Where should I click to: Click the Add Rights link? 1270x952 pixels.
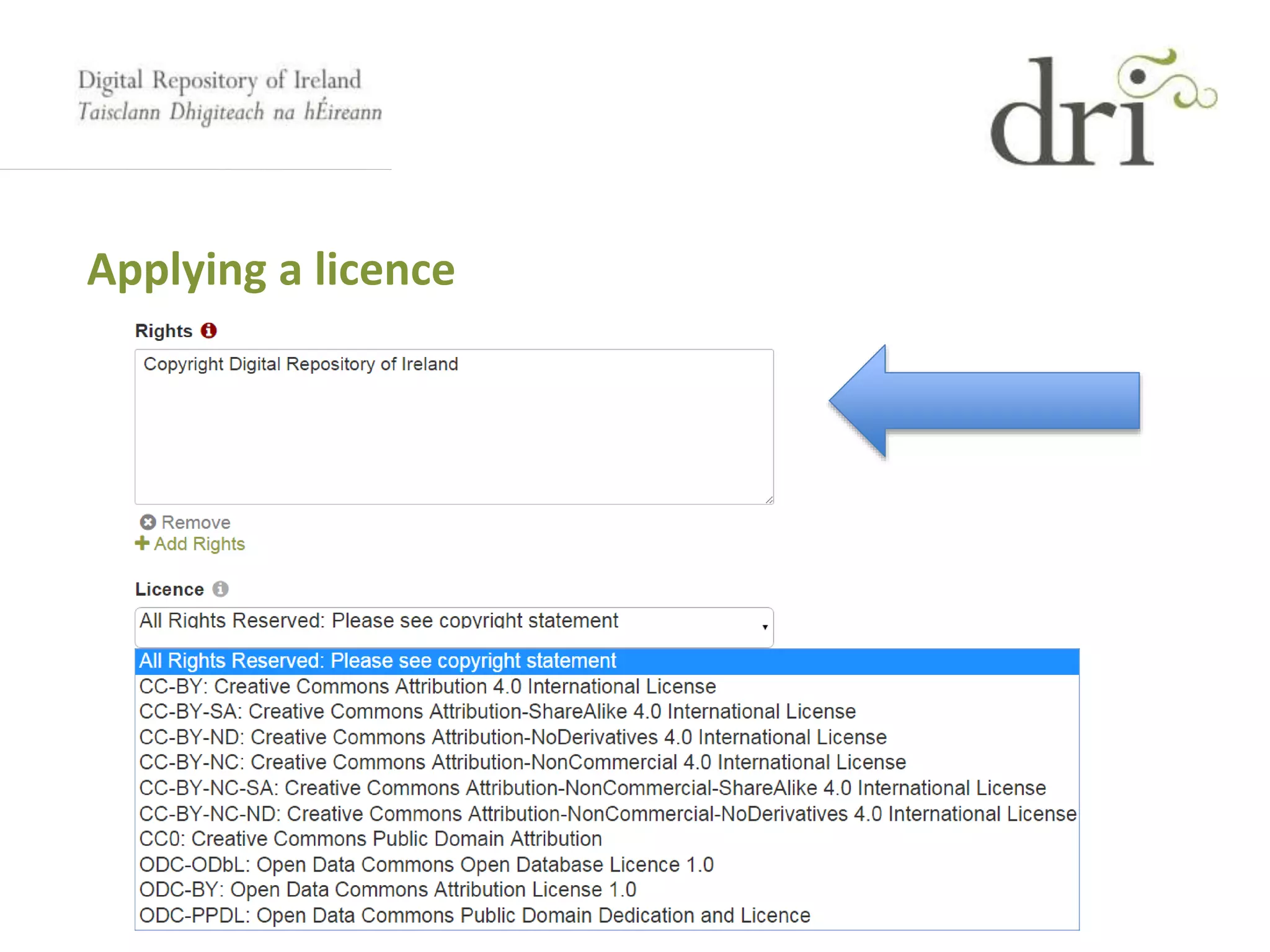199,544
